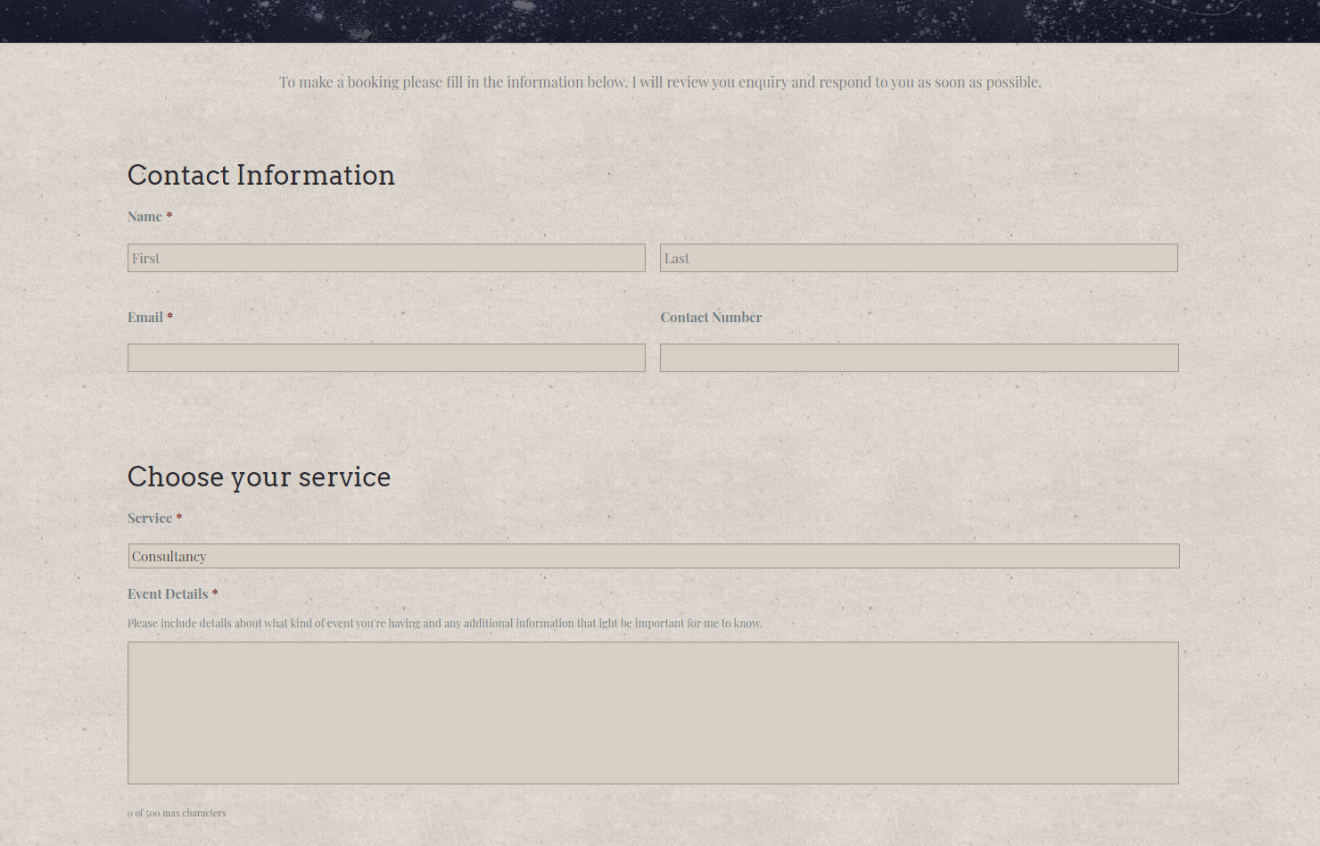Screen dimensions: 1320x846
Task: Click the required asterisk beside Event Details
Action: 215,594
